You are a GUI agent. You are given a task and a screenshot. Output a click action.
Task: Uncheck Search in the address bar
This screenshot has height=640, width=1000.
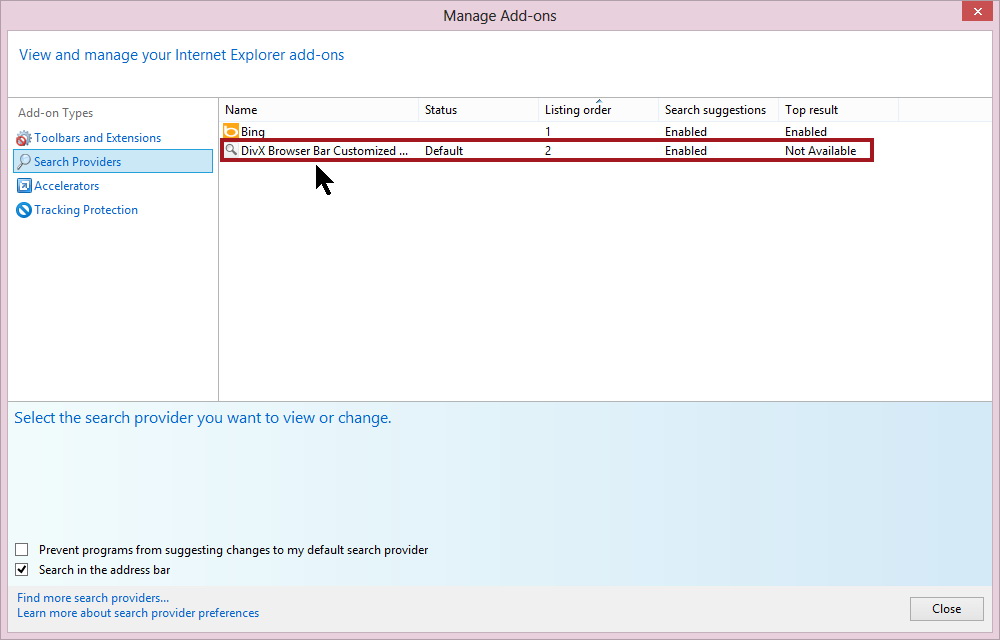tap(22, 569)
